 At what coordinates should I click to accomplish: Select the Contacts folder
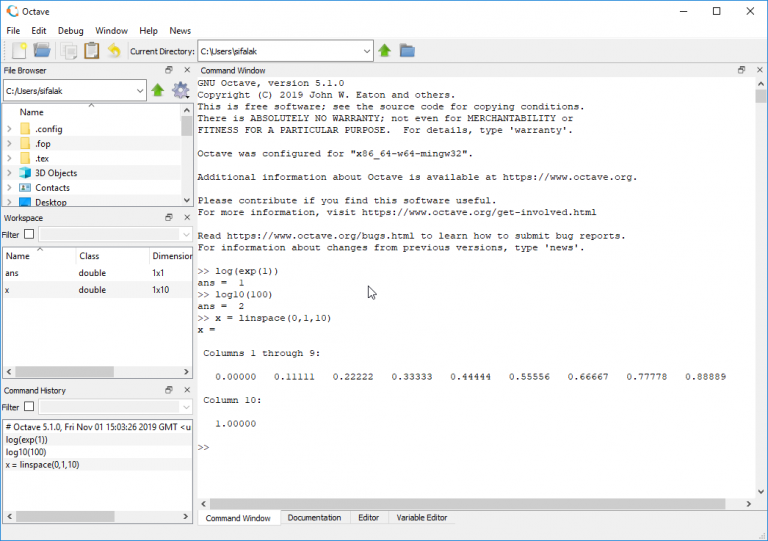pos(52,188)
